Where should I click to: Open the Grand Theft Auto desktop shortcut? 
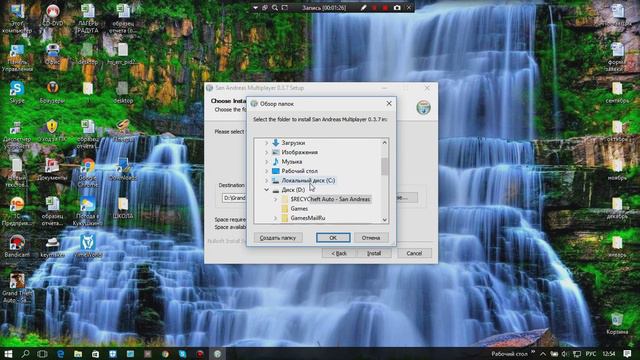pyautogui.click(x=17, y=288)
